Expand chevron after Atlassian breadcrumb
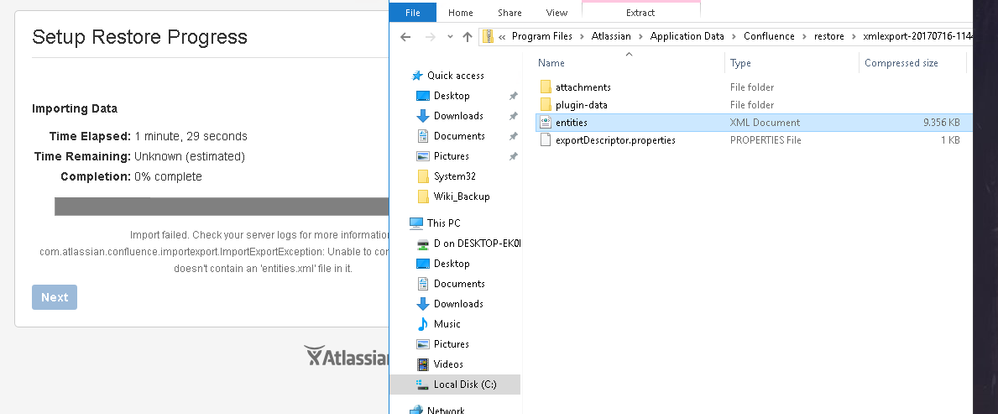The image size is (998, 414). [x=640, y=36]
